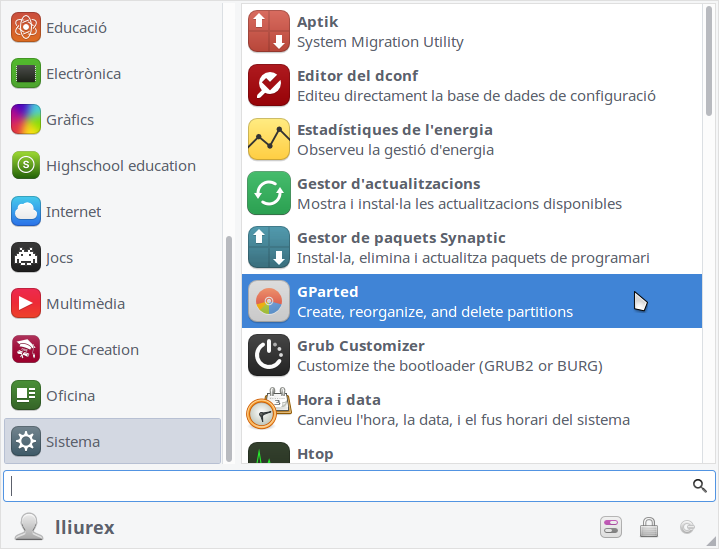Switch to the Multimèdia category
This screenshot has width=719, height=549.
pos(85,304)
